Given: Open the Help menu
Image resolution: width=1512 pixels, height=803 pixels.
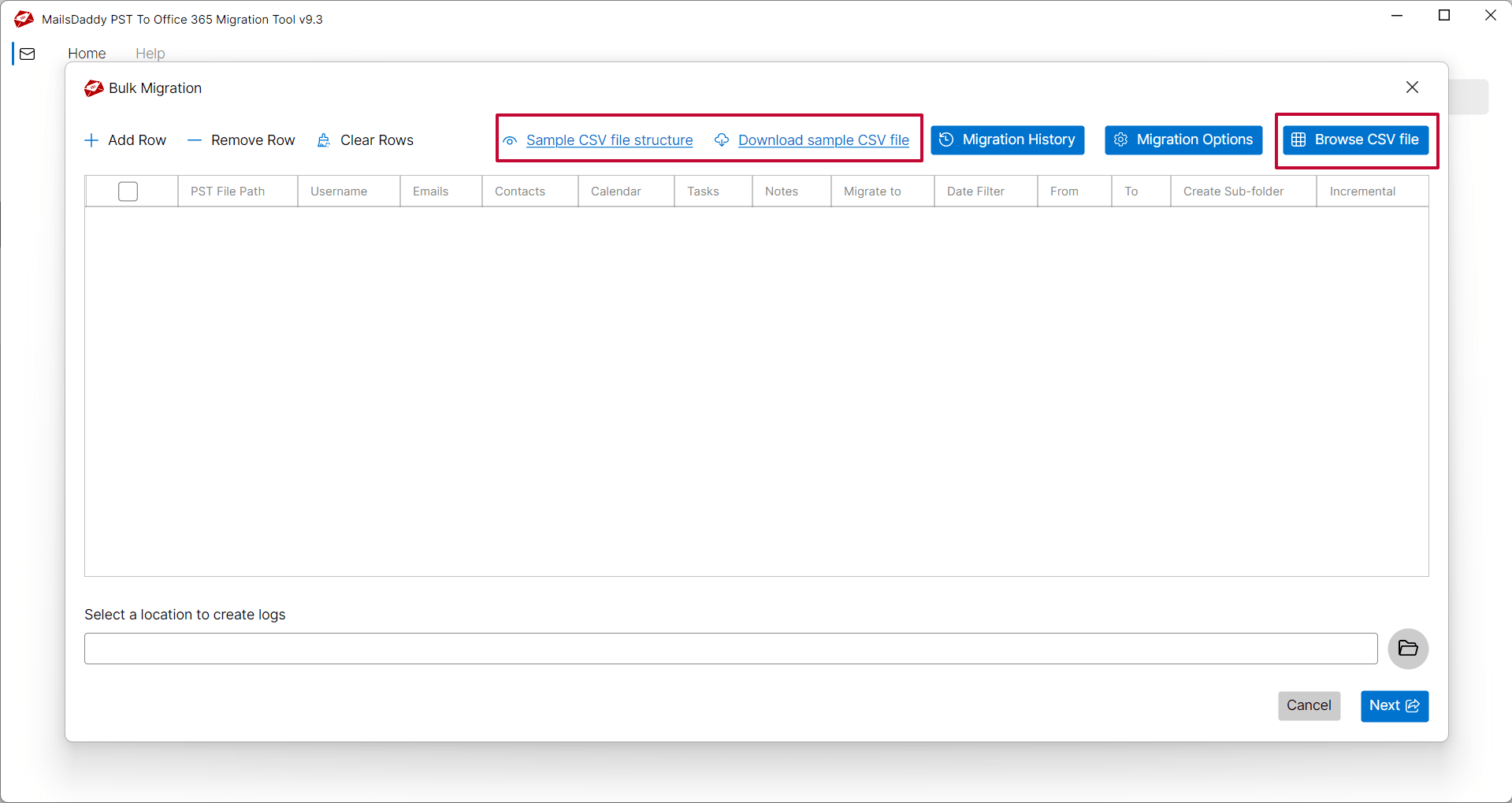Looking at the screenshot, I should [150, 54].
